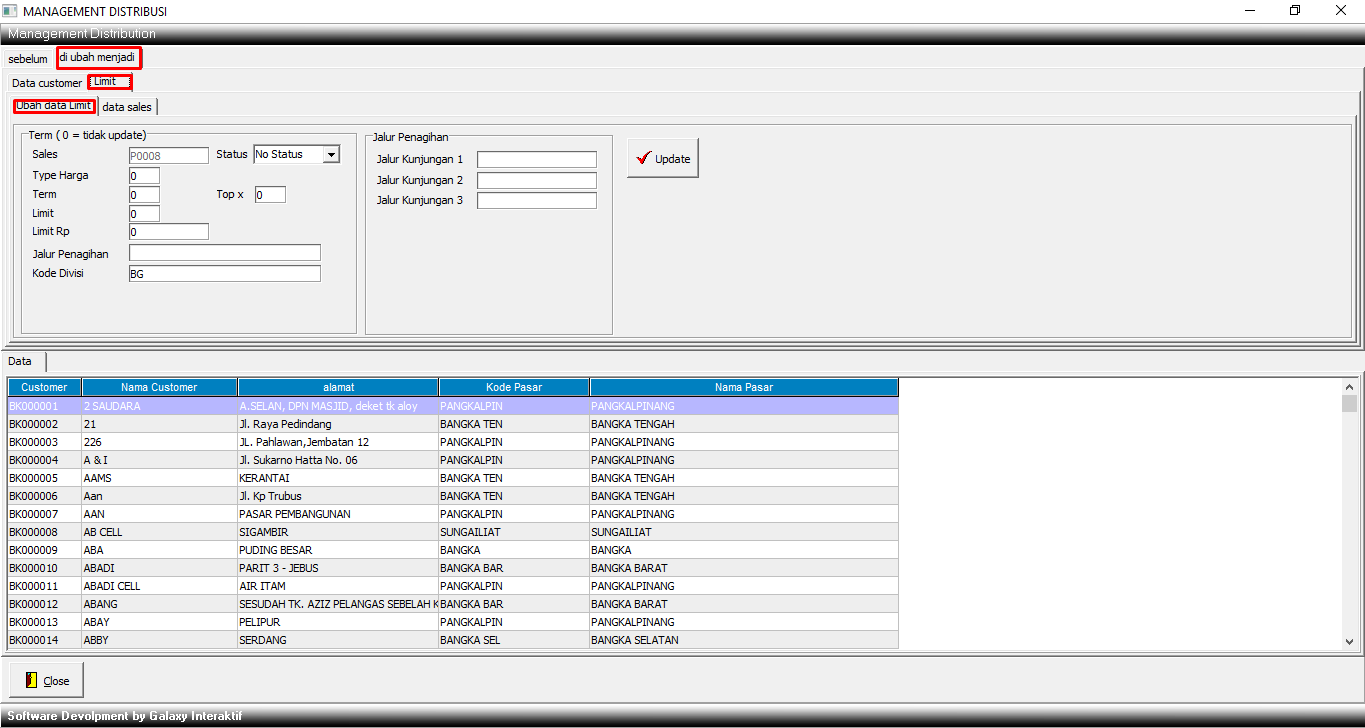This screenshot has width=1365, height=728.
Task: Sort by Nama Customer column header
Action: click(159, 387)
